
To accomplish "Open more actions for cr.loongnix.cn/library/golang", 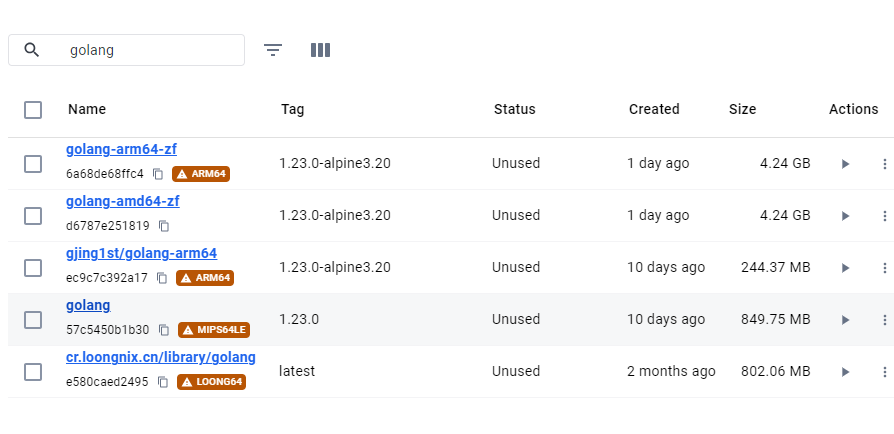I will (884, 372).
